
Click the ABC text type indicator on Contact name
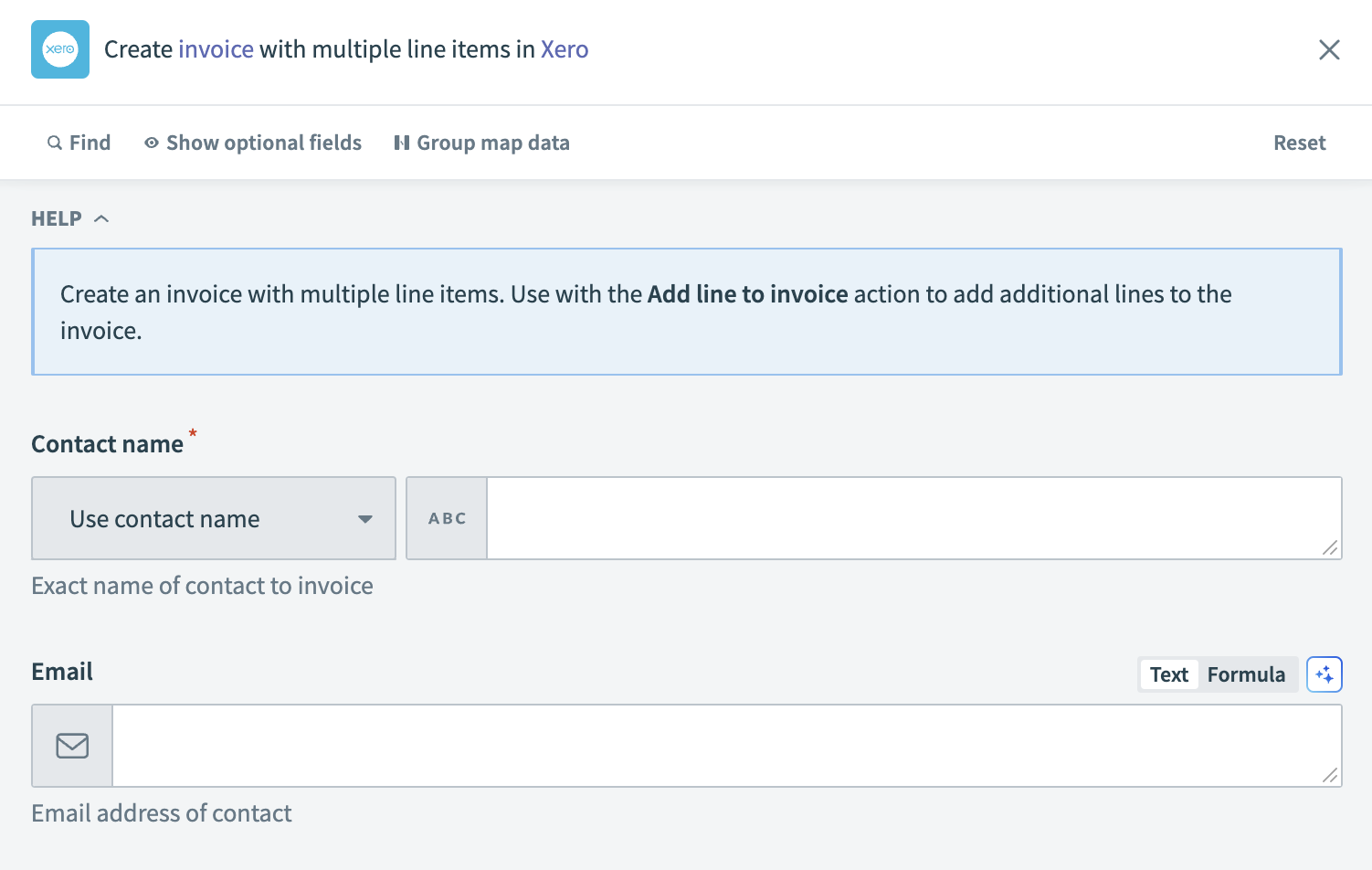click(x=446, y=518)
